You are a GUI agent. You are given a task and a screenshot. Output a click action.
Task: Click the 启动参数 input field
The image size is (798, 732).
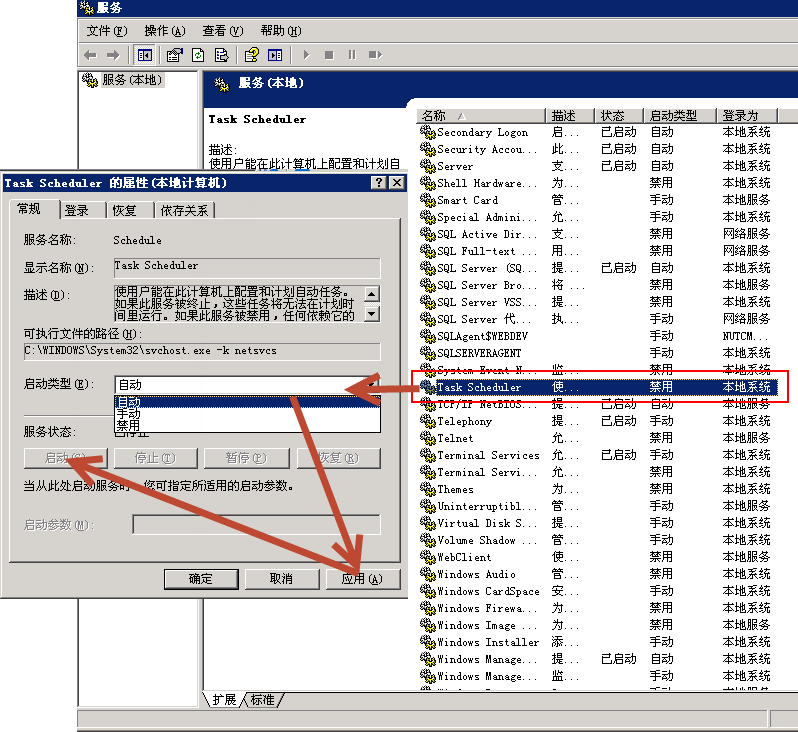(x=256, y=524)
